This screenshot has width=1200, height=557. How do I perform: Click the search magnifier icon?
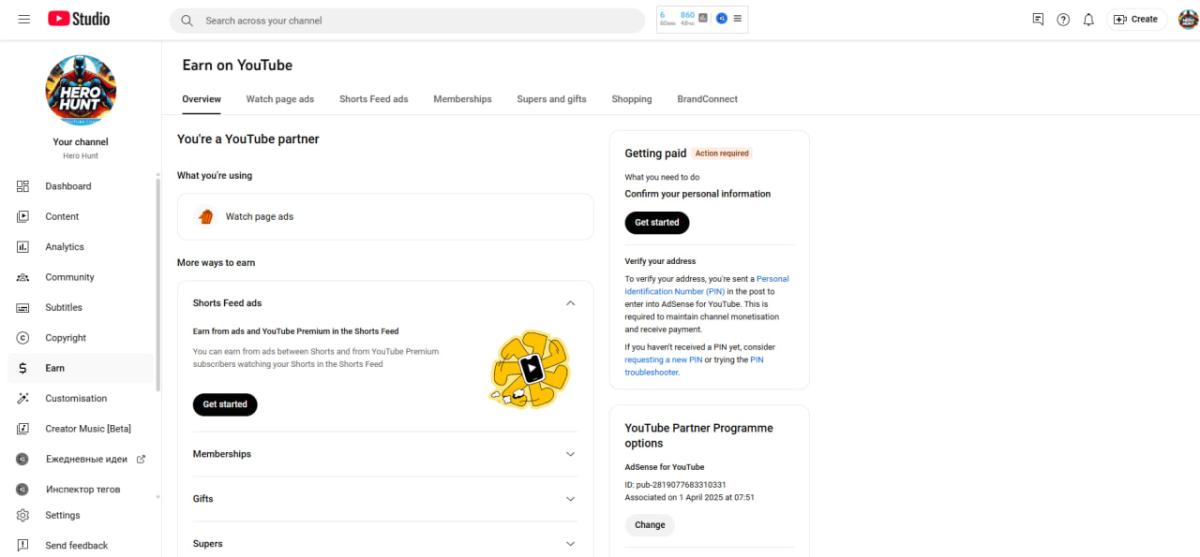pyautogui.click(x=187, y=20)
